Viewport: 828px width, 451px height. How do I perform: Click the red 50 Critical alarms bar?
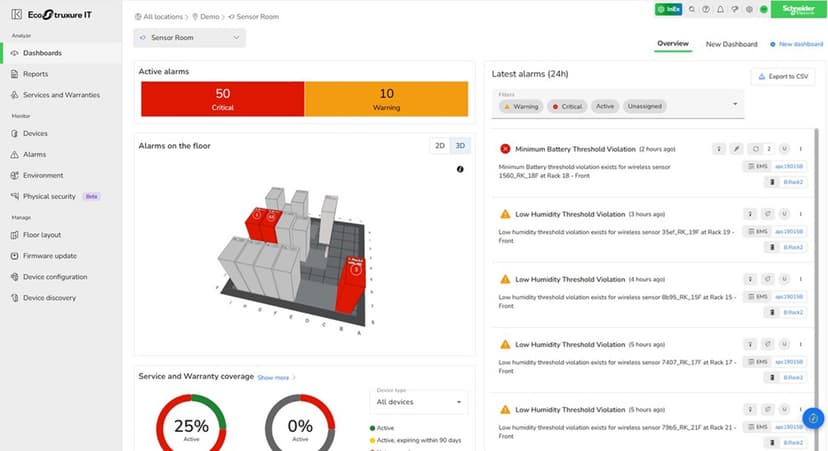pos(223,99)
